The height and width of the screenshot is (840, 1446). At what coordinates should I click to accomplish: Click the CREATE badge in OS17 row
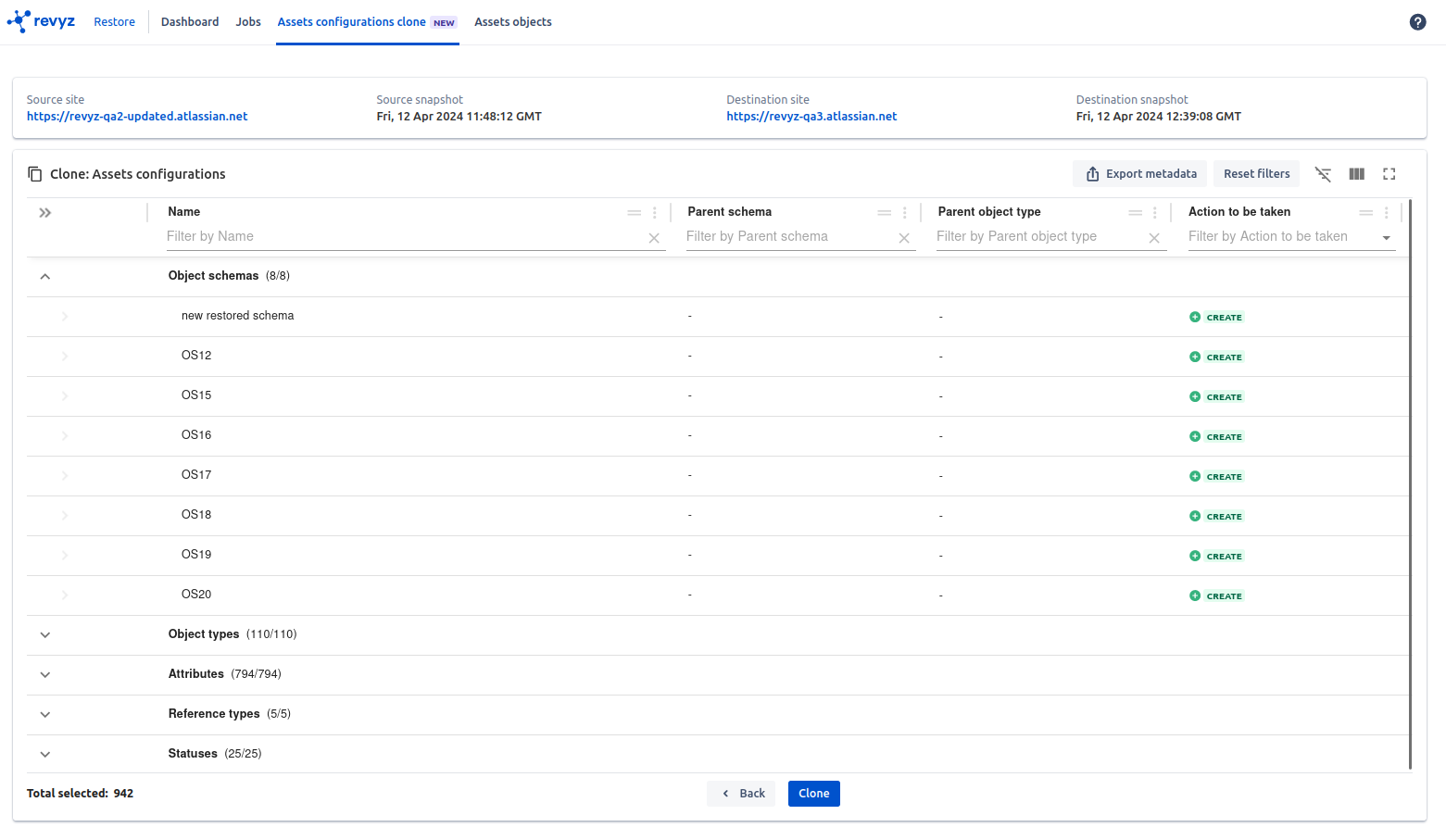(x=1224, y=477)
